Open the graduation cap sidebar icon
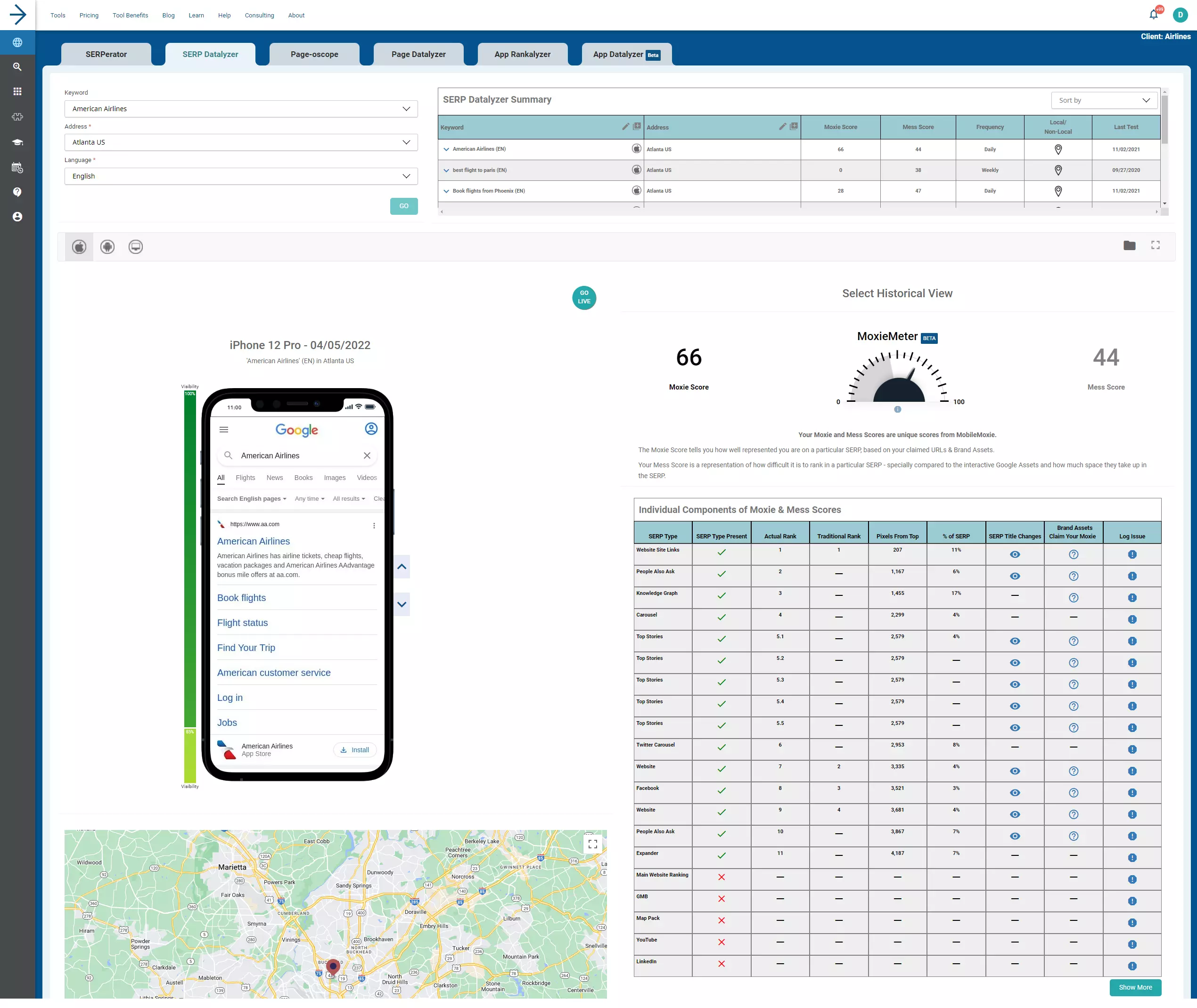The width and height of the screenshot is (1197, 1008). pyautogui.click(x=18, y=142)
